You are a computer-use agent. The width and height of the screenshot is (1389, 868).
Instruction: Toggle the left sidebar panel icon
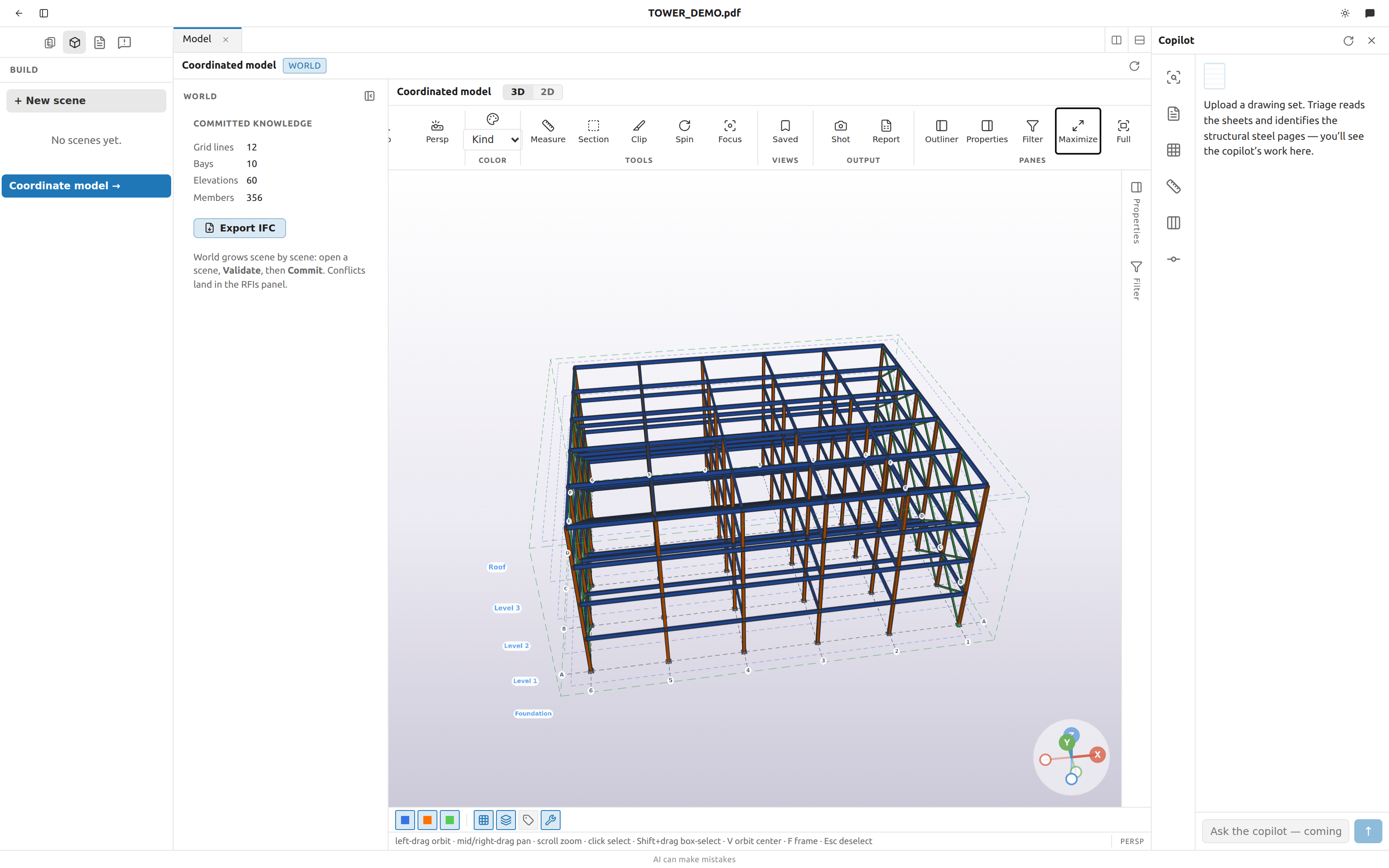coord(44,13)
